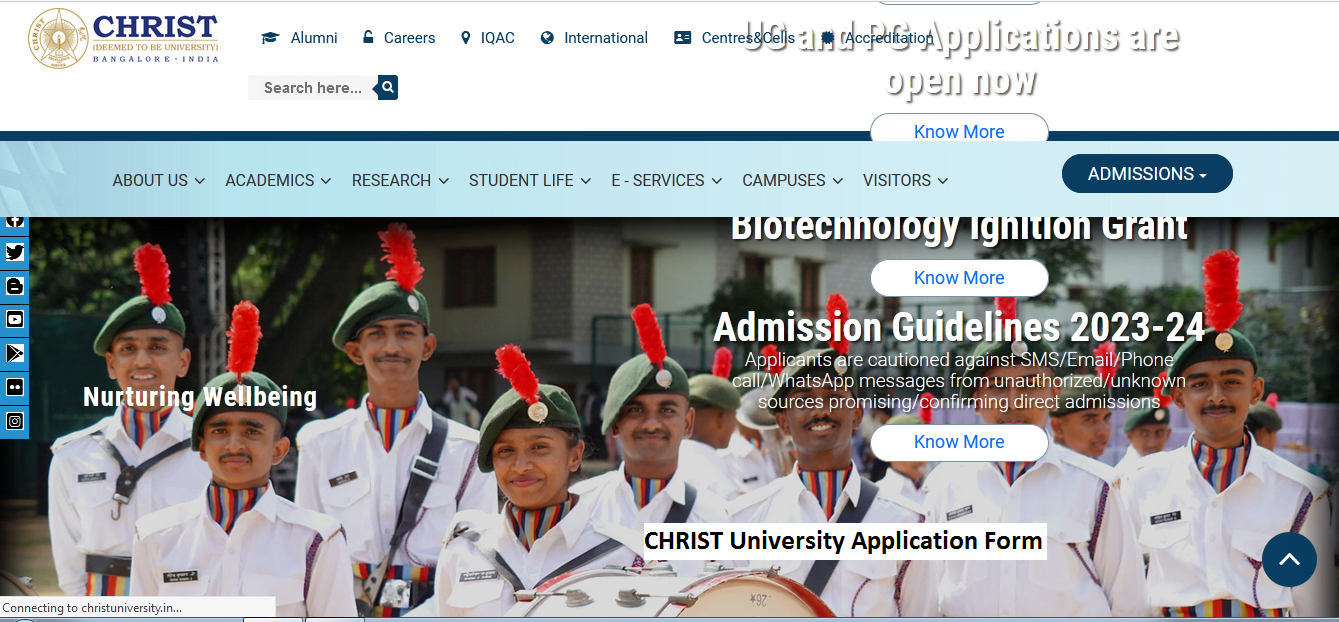This screenshot has width=1339, height=622.
Task: Click inside the Search here input field
Action: (312, 87)
